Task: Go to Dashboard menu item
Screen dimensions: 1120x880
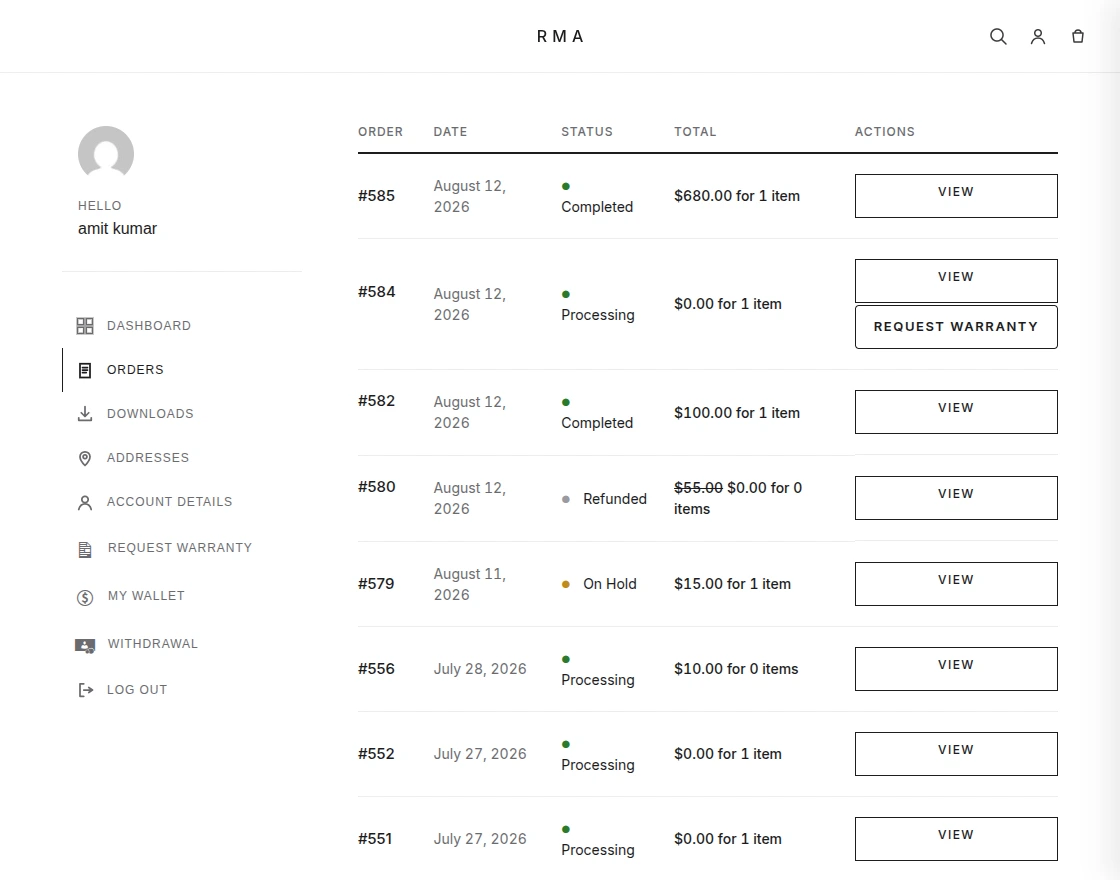Action: coord(149,326)
